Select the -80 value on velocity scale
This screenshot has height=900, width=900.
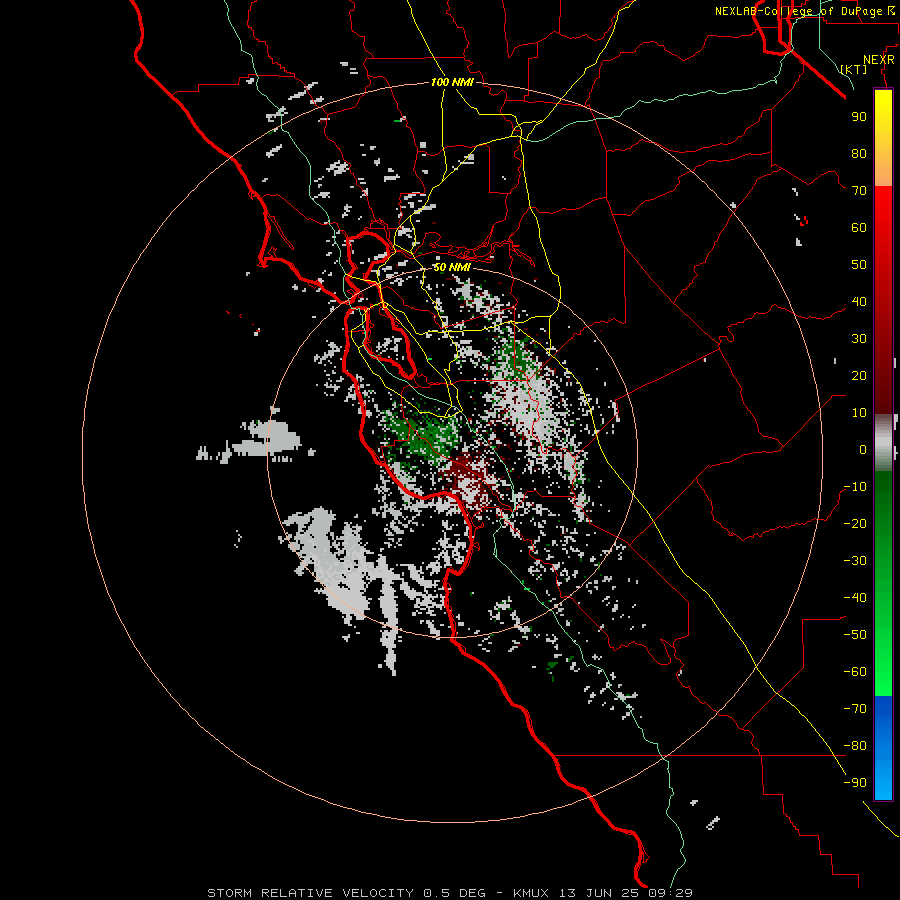tap(855, 746)
